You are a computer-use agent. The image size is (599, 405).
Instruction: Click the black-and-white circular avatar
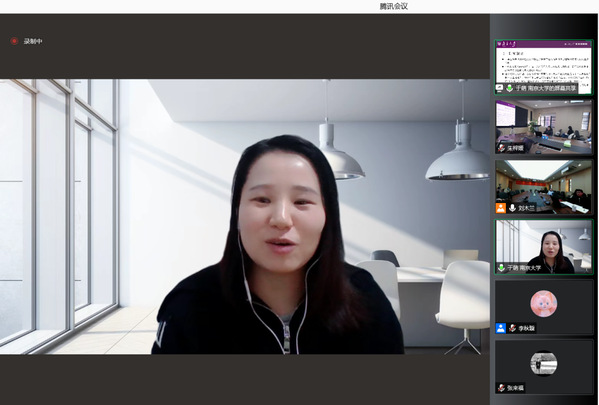tap(544, 363)
